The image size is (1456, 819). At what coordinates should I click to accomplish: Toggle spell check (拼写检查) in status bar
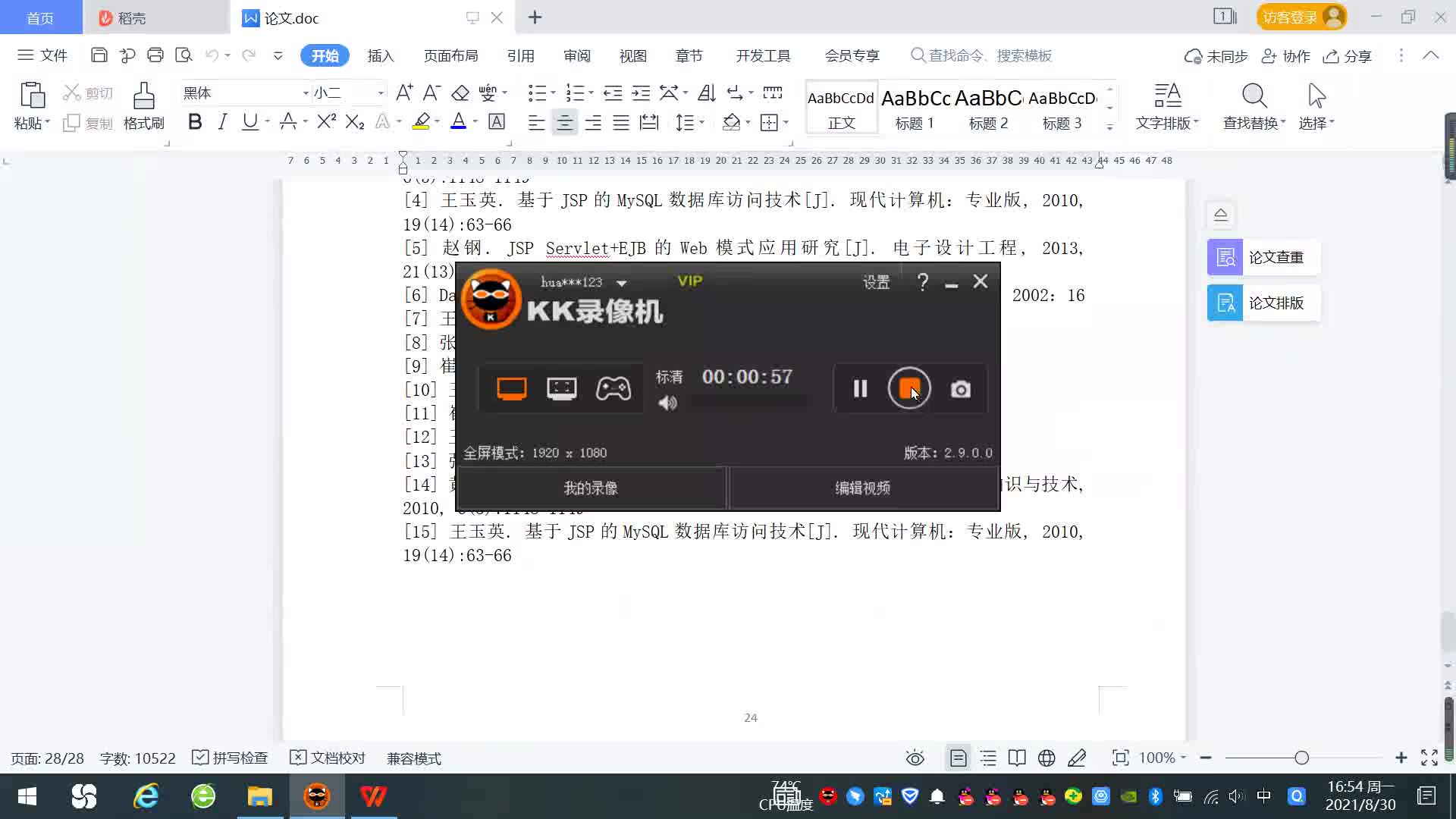231,758
